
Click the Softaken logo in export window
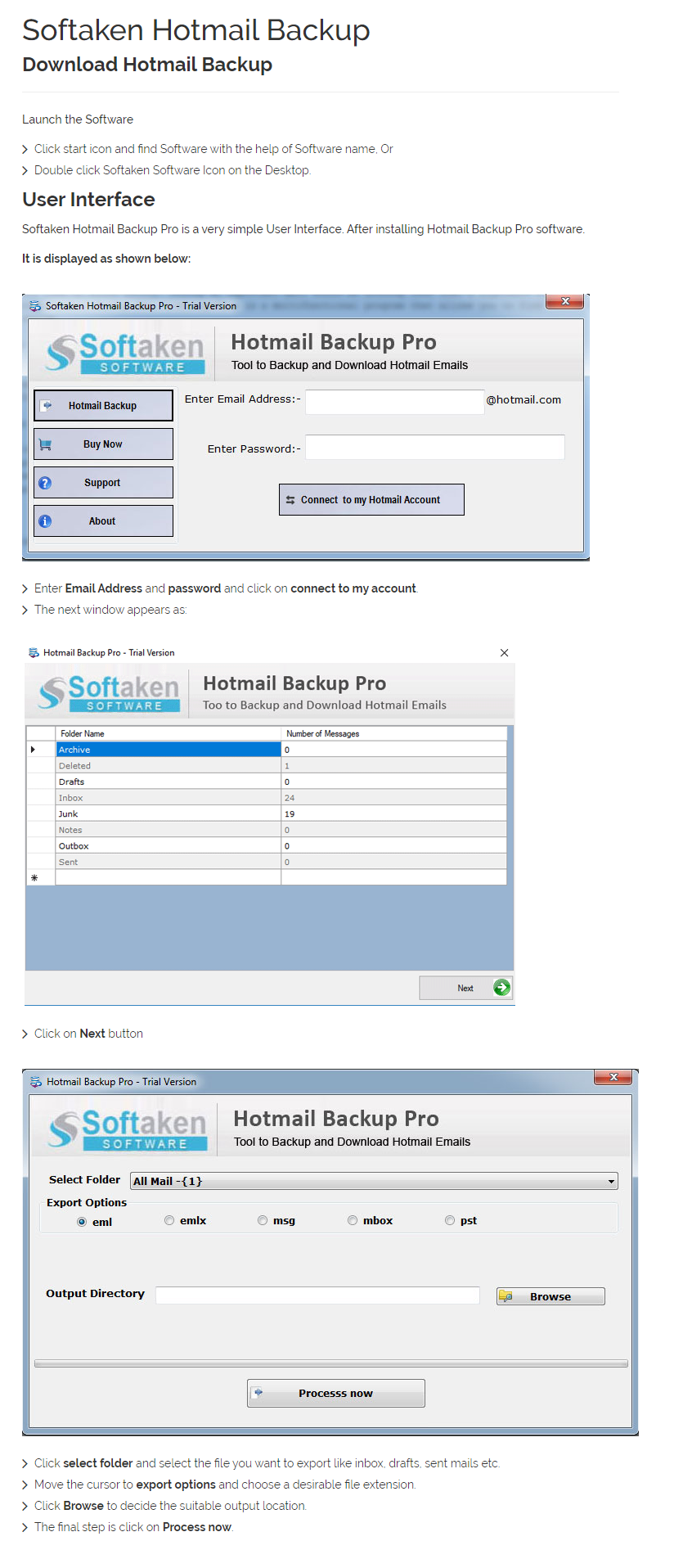128,1130
